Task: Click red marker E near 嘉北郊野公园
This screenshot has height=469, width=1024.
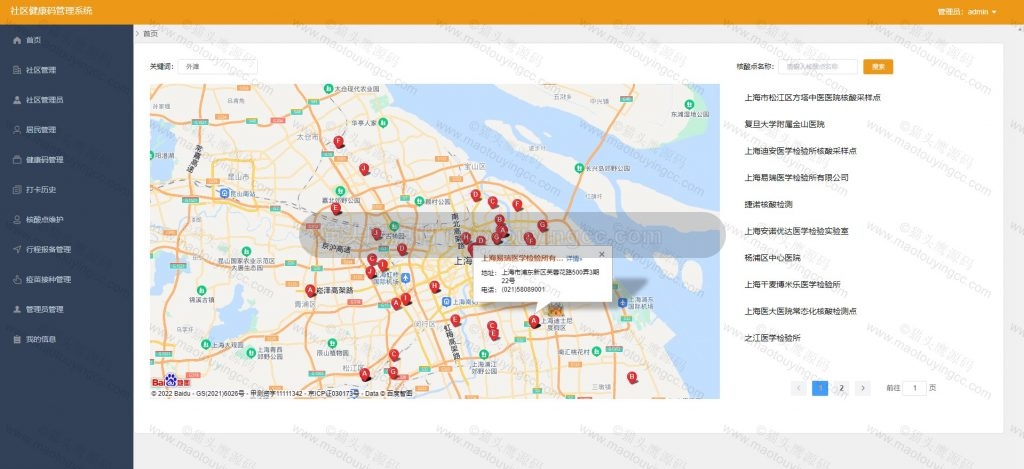Action: point(336,208)
